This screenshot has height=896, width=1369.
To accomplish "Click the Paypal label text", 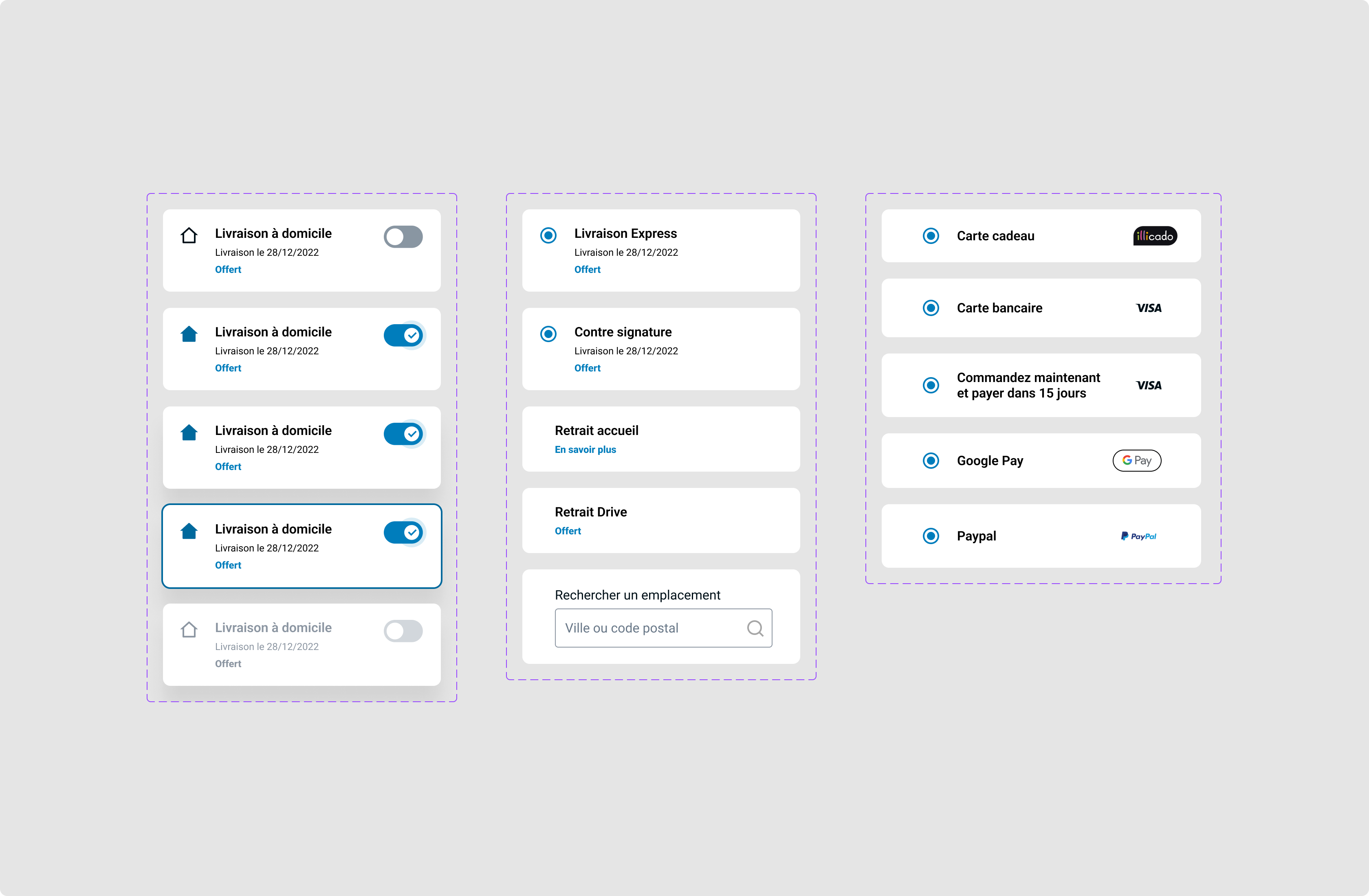I will 976,536.
